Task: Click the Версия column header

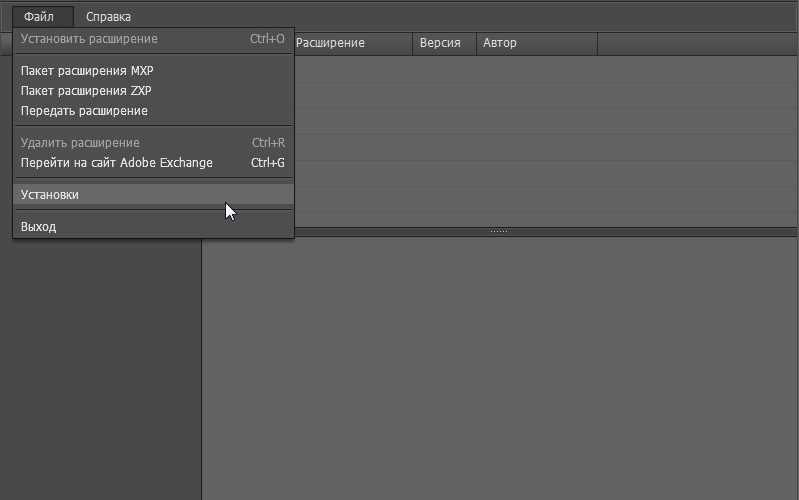Action: [x=440, y=43]
